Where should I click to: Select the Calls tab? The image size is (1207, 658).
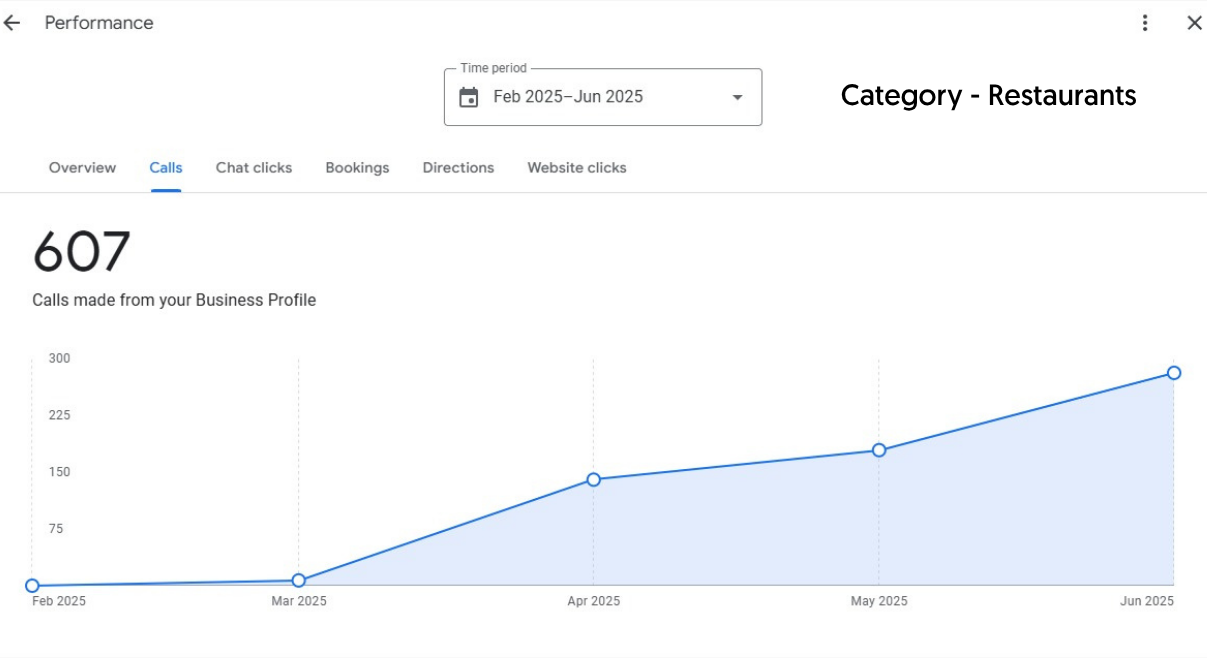click(166, 168)
